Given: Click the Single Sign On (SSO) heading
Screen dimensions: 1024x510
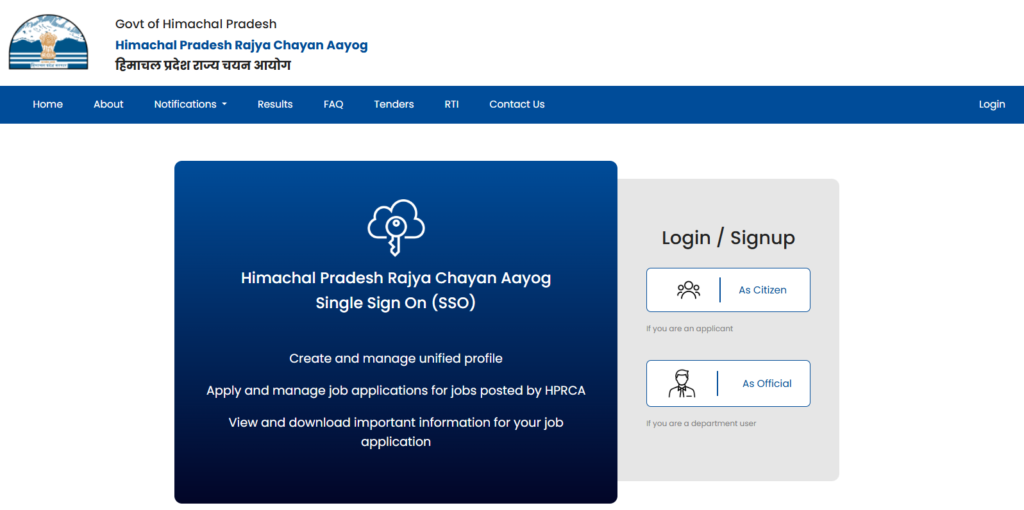Looking at the screenshot, I should point(395,302).
